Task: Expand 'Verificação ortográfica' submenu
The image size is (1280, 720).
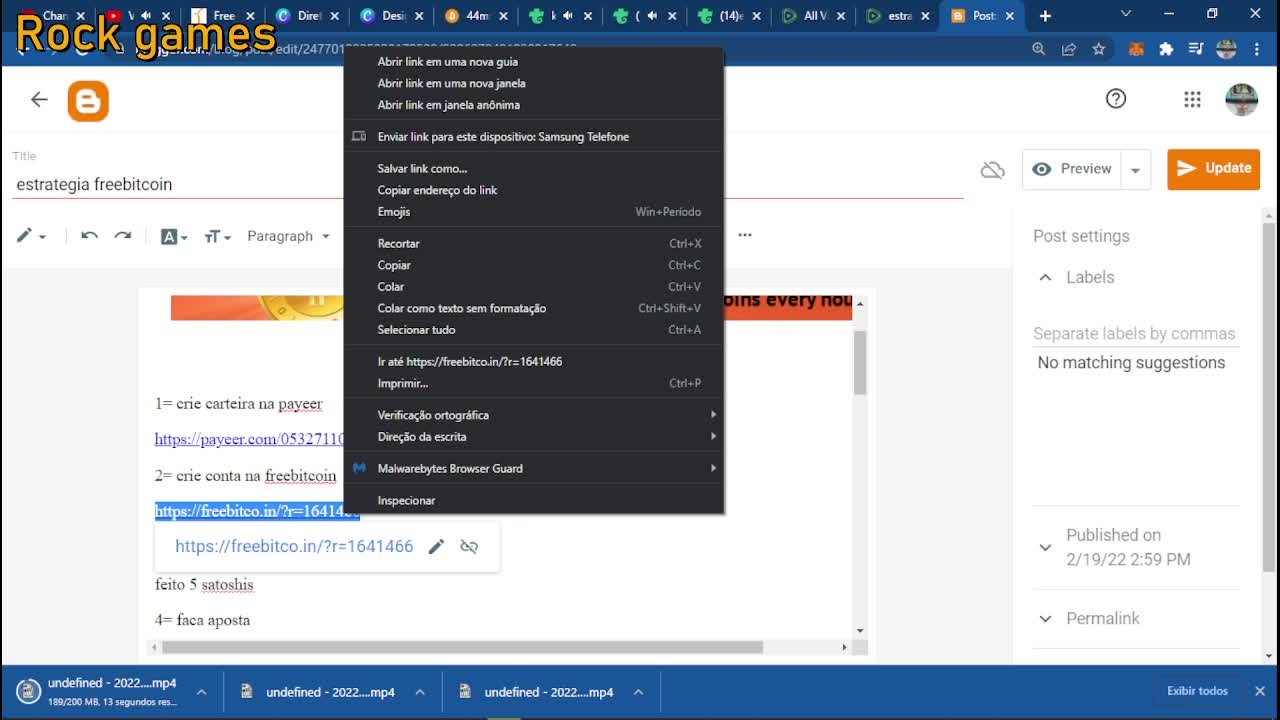Action: click(x=533, y=415)
